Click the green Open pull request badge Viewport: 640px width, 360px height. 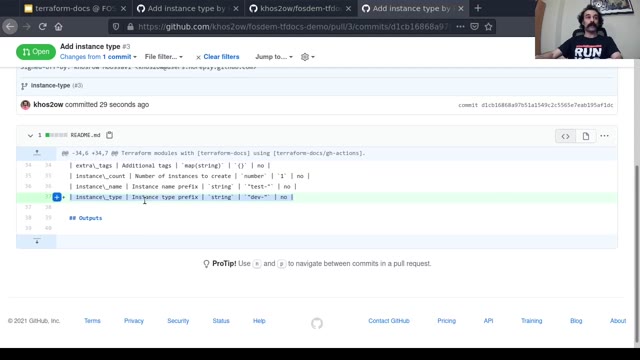pyautogui.click(x=36, y=52)
